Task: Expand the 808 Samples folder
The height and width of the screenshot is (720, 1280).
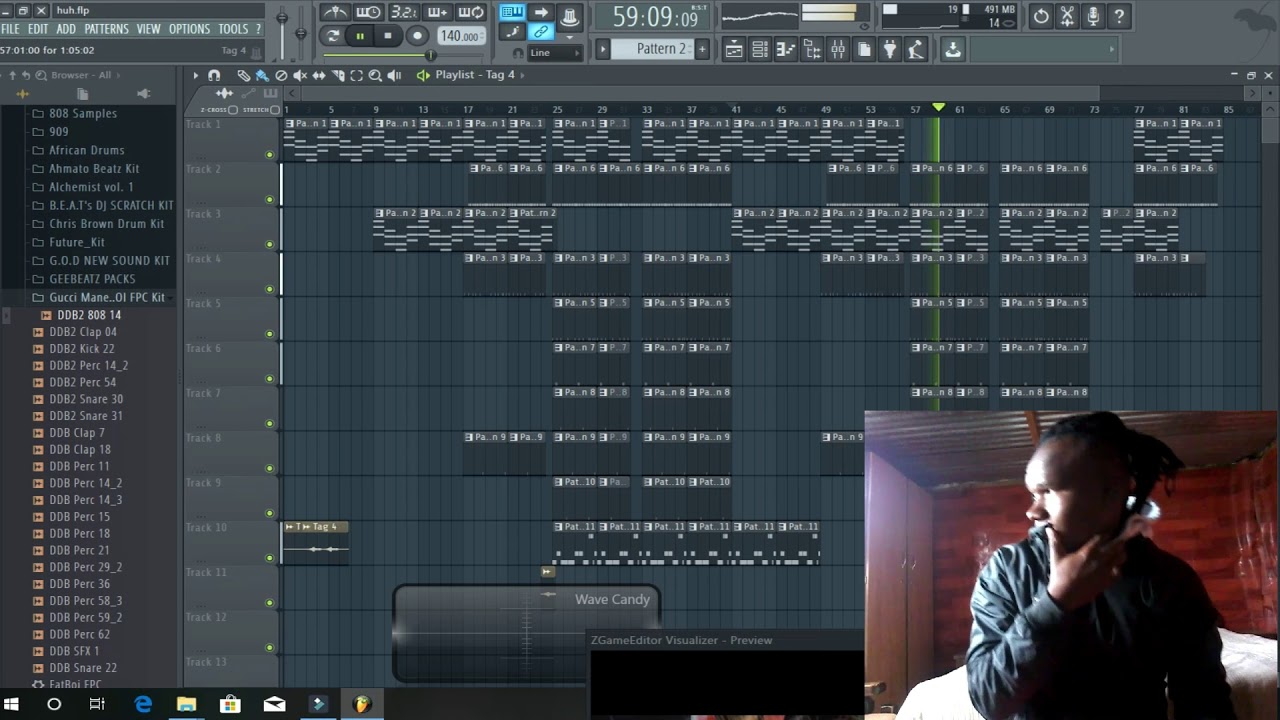Action: [x=83, y=113]
